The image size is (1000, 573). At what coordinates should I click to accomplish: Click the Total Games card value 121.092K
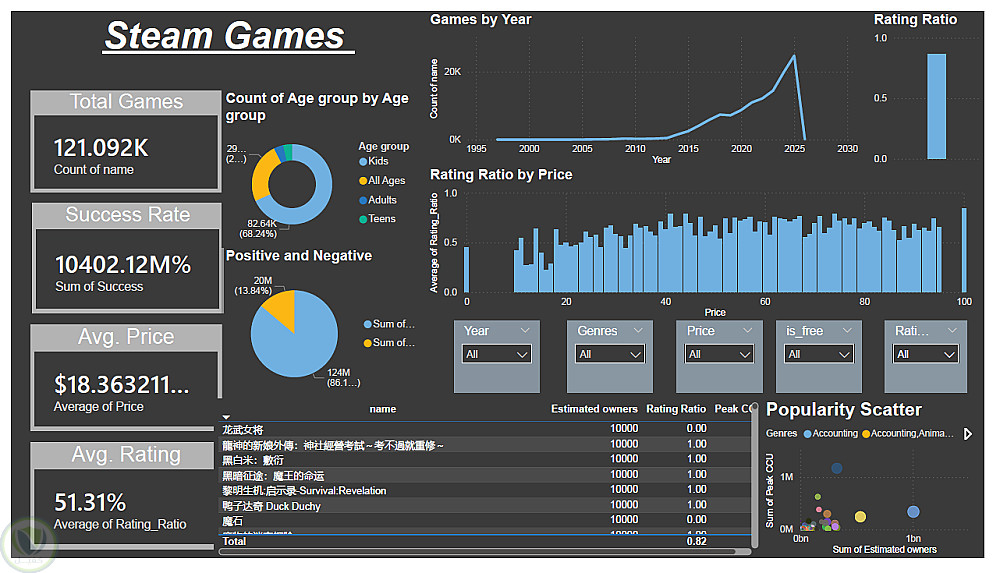tap(101, 148)
